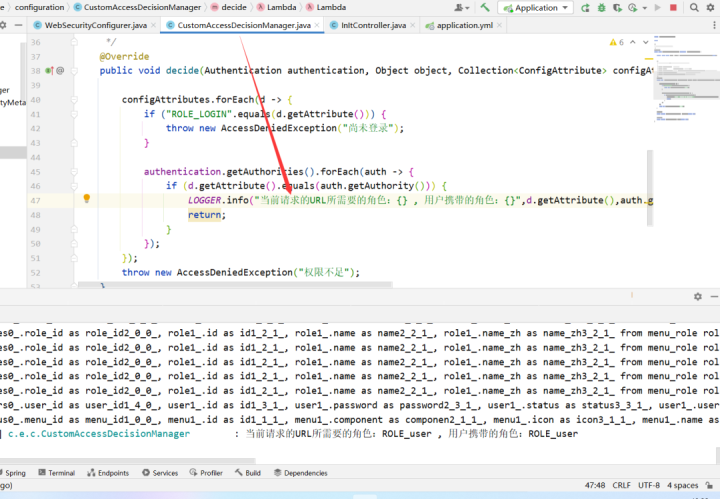Collapse the if block fold on line 41
720x499 pixels.
click(x=74, y=114)
